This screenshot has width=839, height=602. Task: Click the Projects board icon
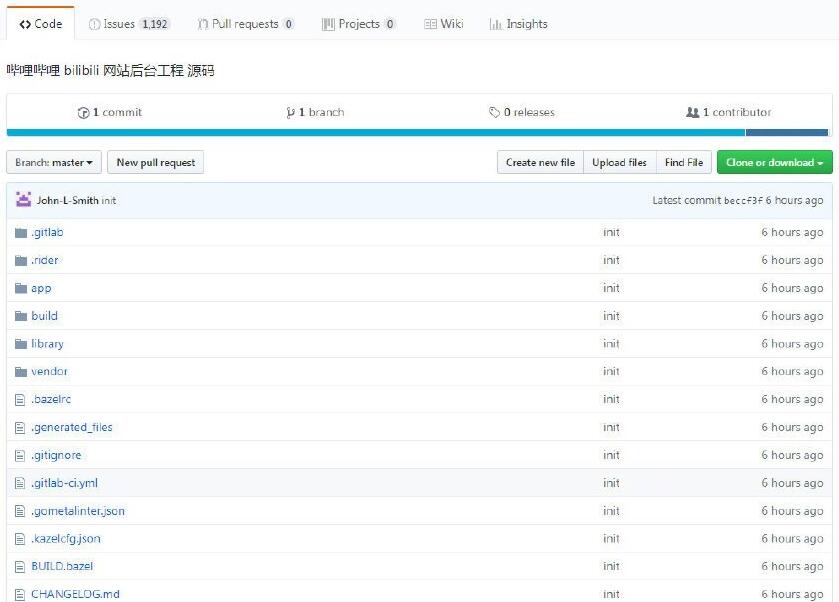(328, 24)
